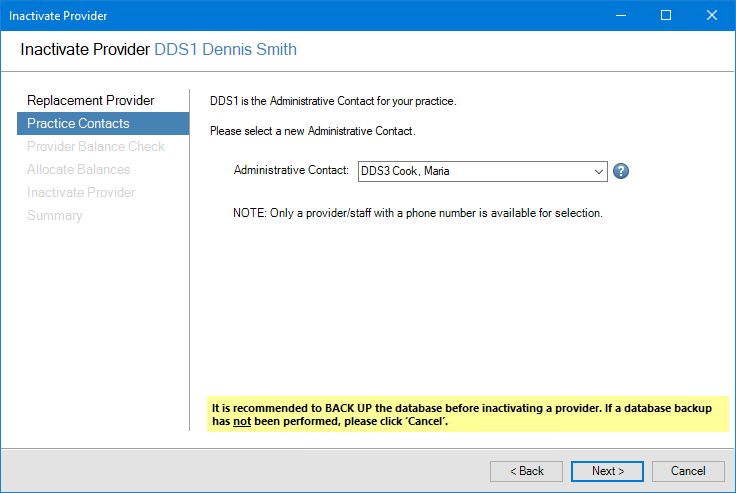This screenshot has width=736, height=493.
Task: Select the Replacement Provider step in sidebar
Action: click(x=91, y=100)
